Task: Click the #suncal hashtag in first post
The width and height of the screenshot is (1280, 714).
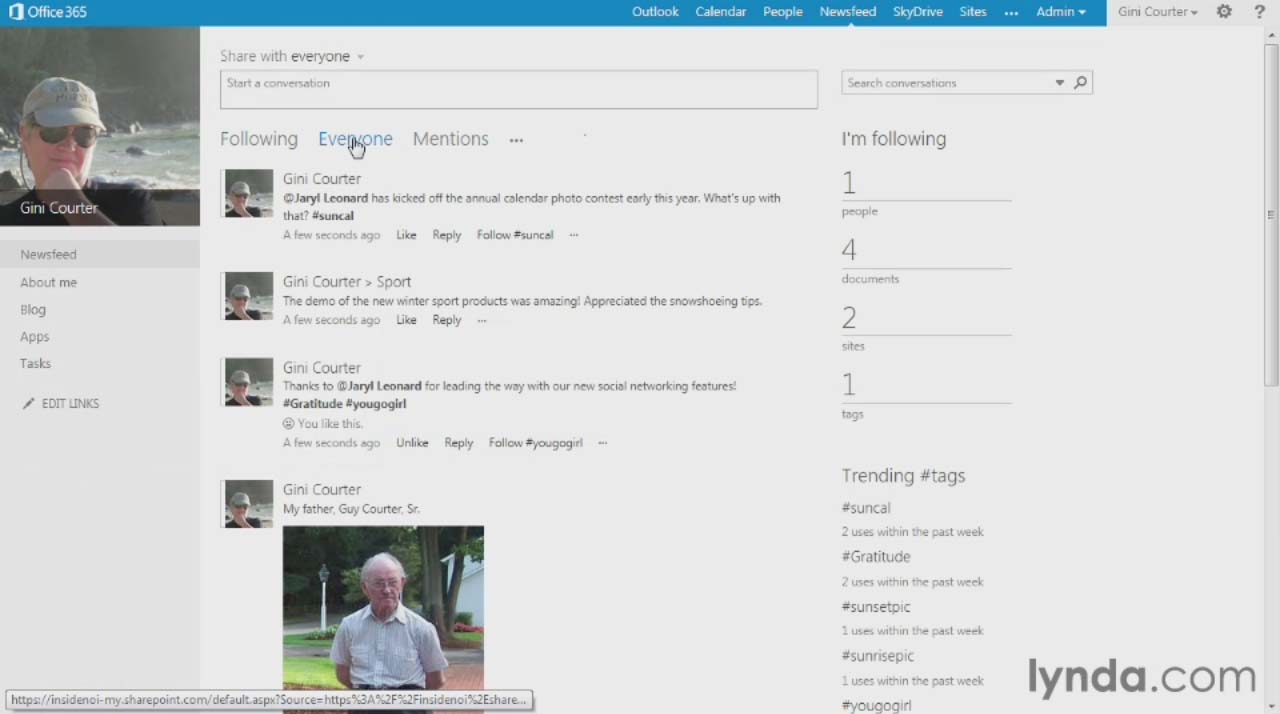Action: (x=333, y=216)
